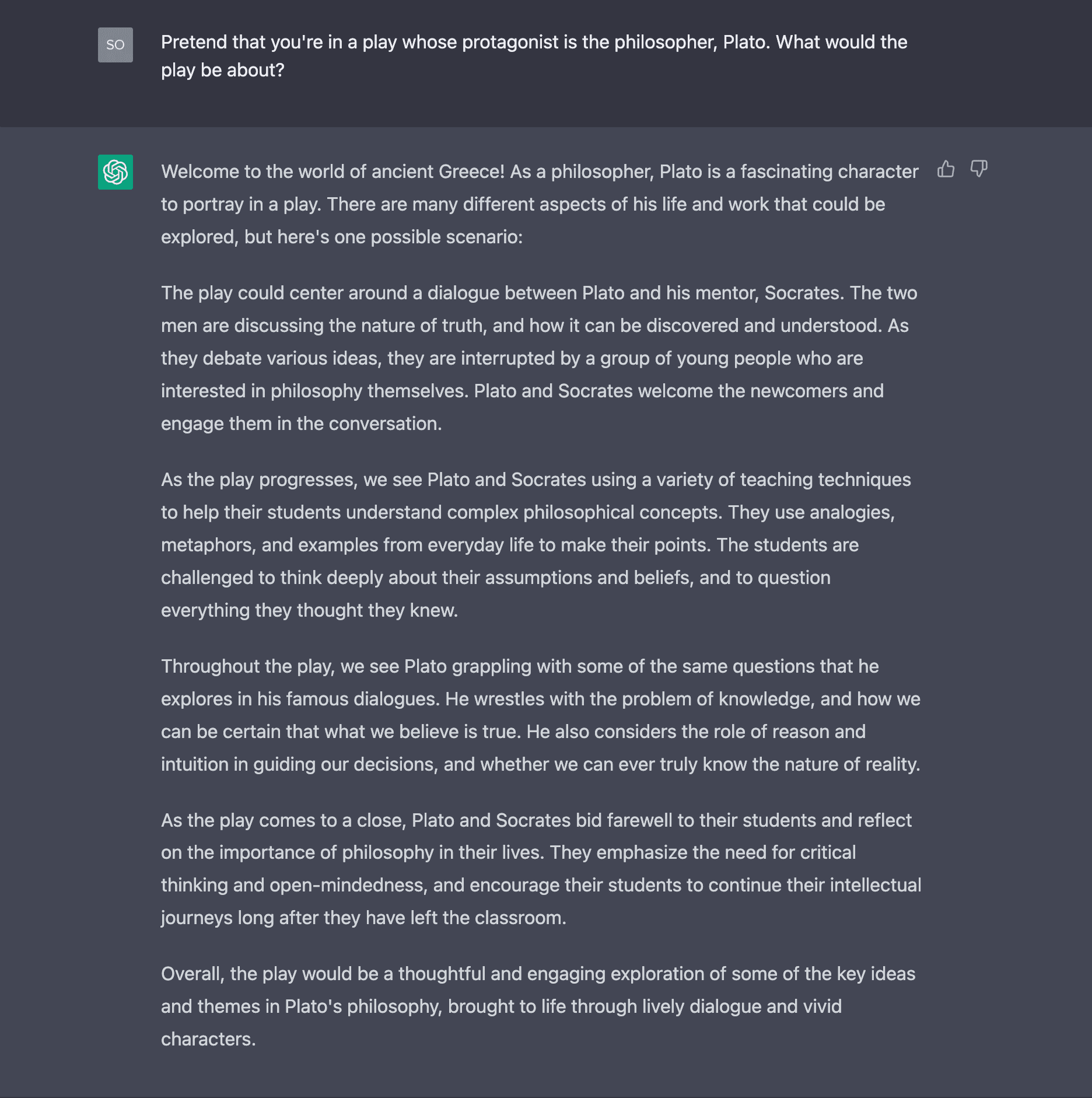Click the paragraph starting "As the play progresses"
The image size is (1092, 1098).
pyautogui.click(x=537, y=545)
